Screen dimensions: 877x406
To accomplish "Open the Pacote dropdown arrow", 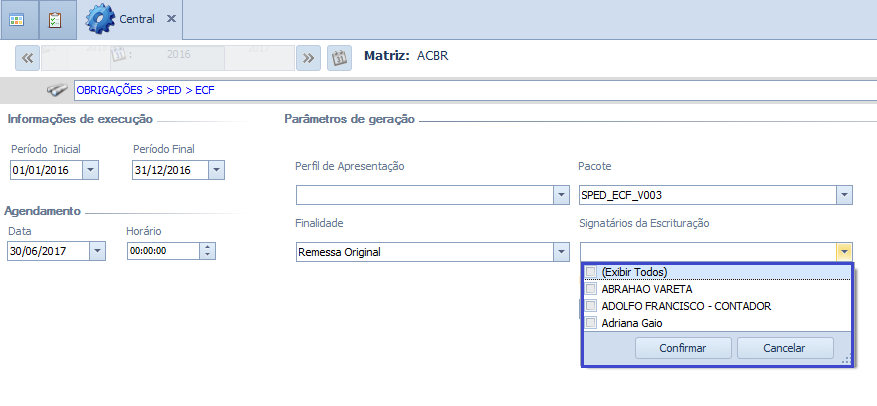I will [x=844, y=194].
